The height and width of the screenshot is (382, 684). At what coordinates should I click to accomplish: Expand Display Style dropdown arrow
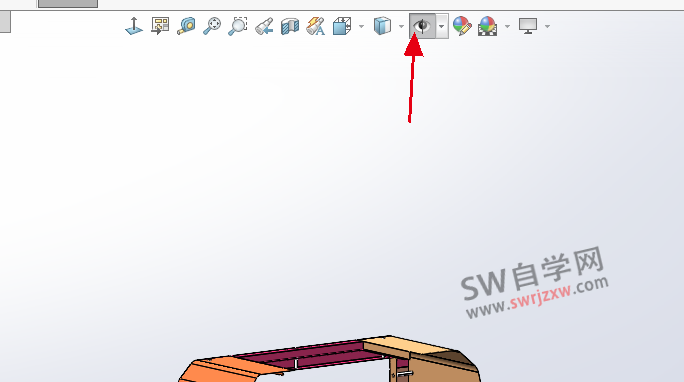click(401, 27)
